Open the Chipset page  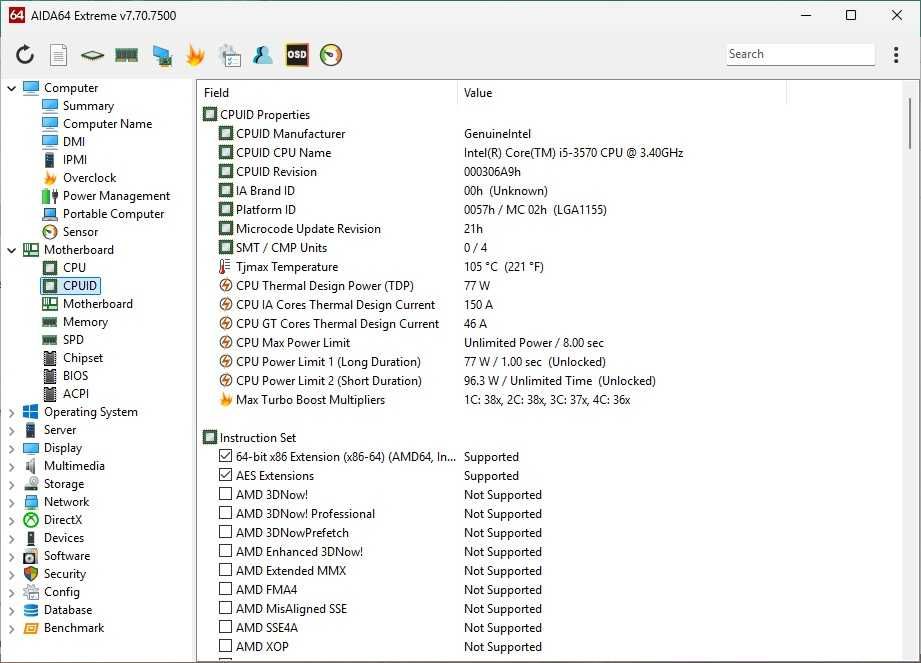point(83,358)
